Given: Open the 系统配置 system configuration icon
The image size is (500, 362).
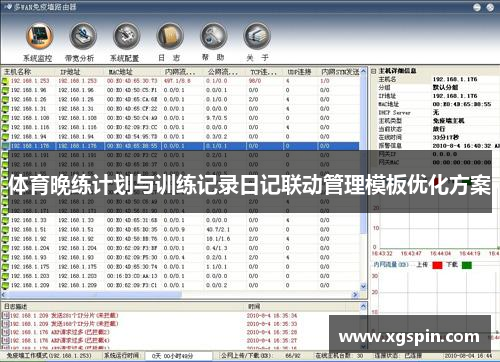Looking at the screenshot, I should 126,36.
